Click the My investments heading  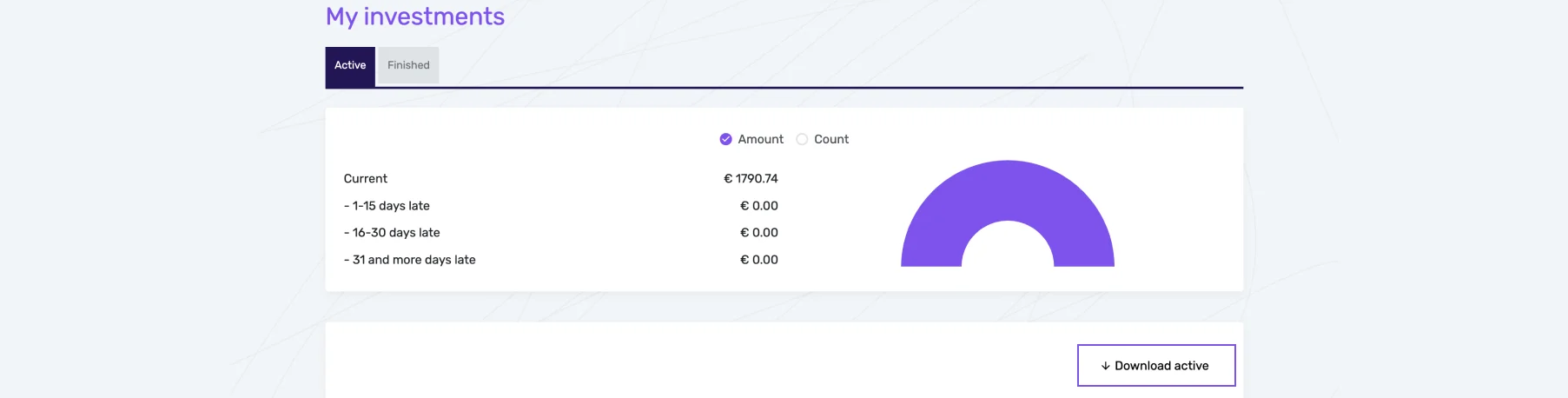[414, 17]
